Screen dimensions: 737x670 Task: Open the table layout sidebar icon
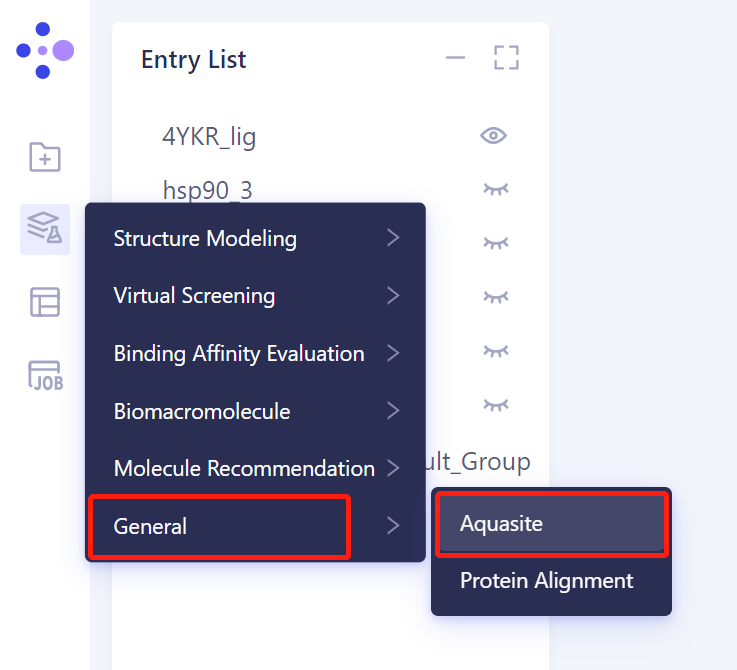pyautogui.click(x=45, y=302)
